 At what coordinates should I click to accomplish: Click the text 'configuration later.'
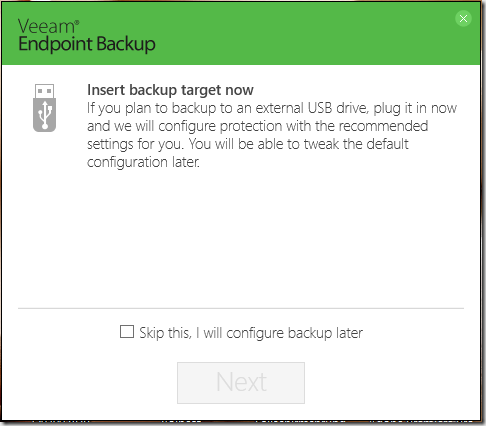pos(143,162)
